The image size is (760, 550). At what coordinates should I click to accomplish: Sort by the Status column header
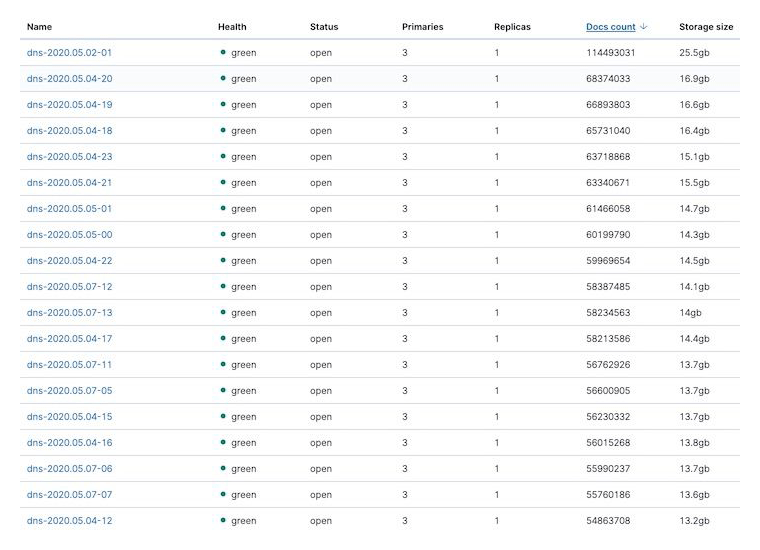[x=324, y=27]
